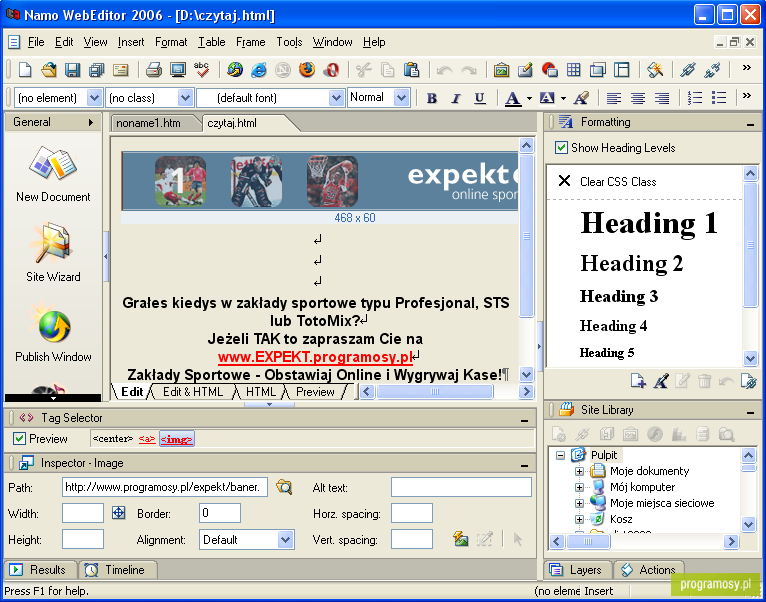Open the highlight color dropdown arrow
The width and height of the screenshot is (766, 602).
pos(563,98)
